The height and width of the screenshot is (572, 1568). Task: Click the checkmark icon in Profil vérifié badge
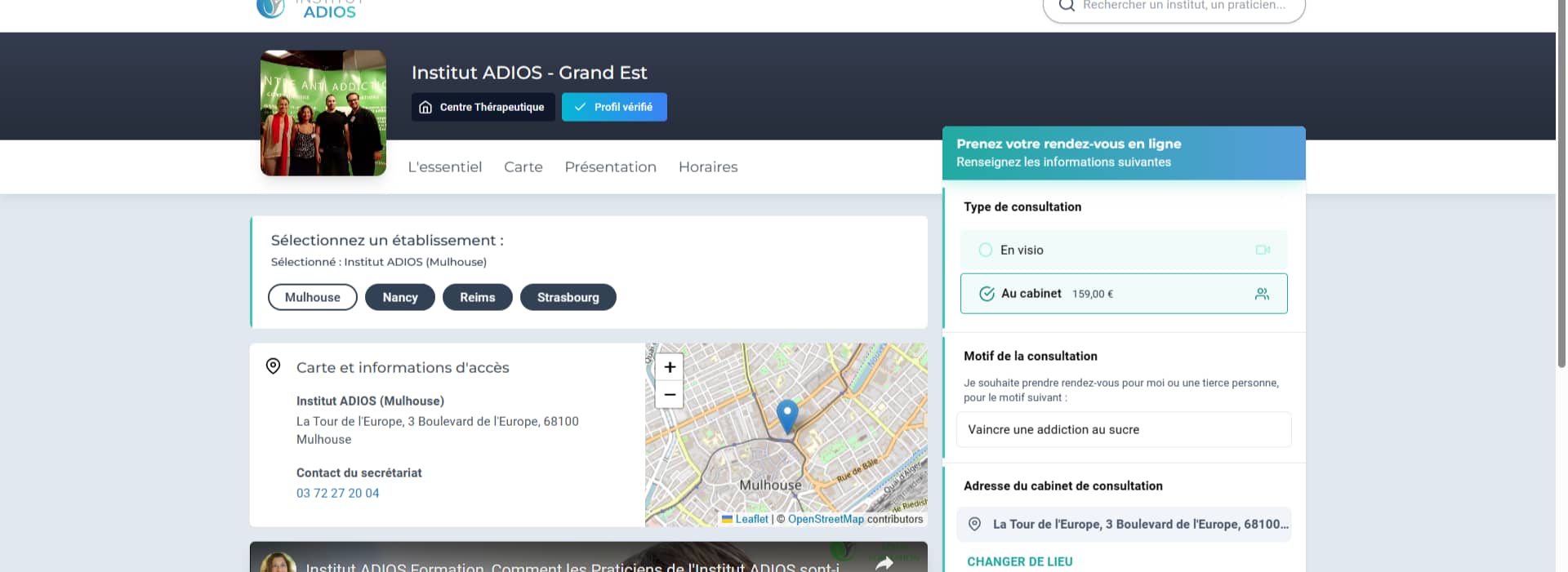[580, 107]
